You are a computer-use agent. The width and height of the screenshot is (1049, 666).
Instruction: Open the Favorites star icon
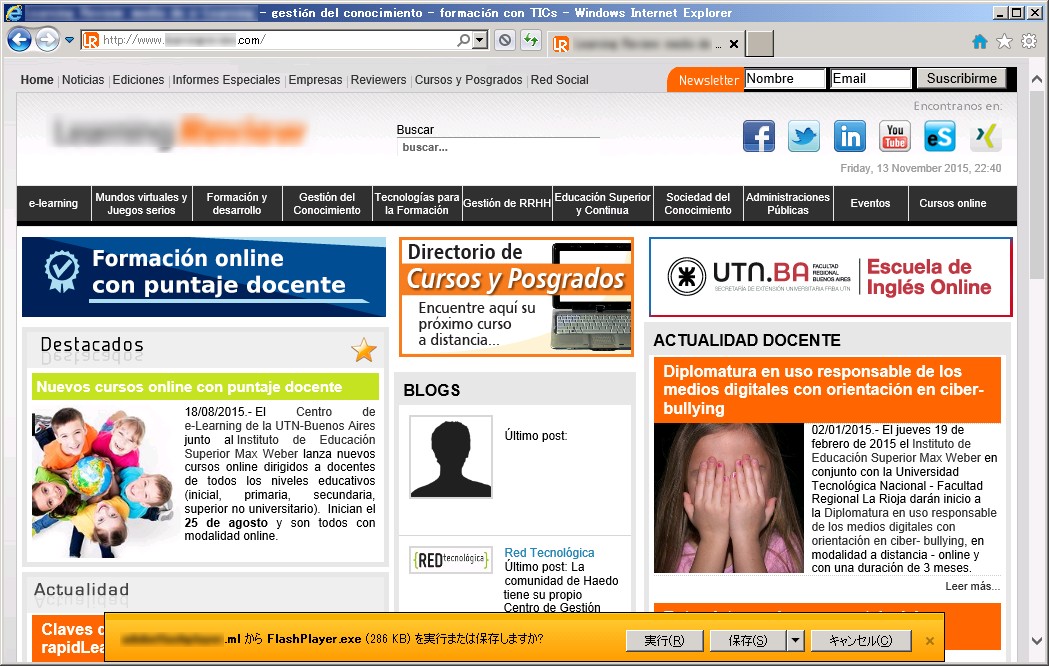tap(1004, 41)
